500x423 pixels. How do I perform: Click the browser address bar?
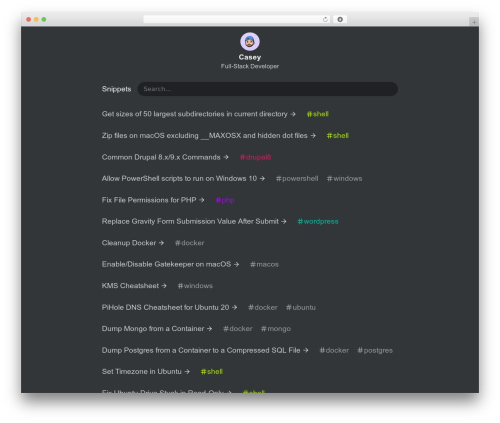point(237,19)
